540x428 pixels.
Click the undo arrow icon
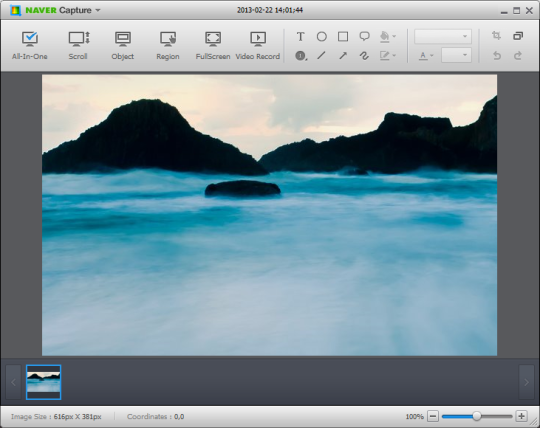pyautogui.click(x=497, y=55)
